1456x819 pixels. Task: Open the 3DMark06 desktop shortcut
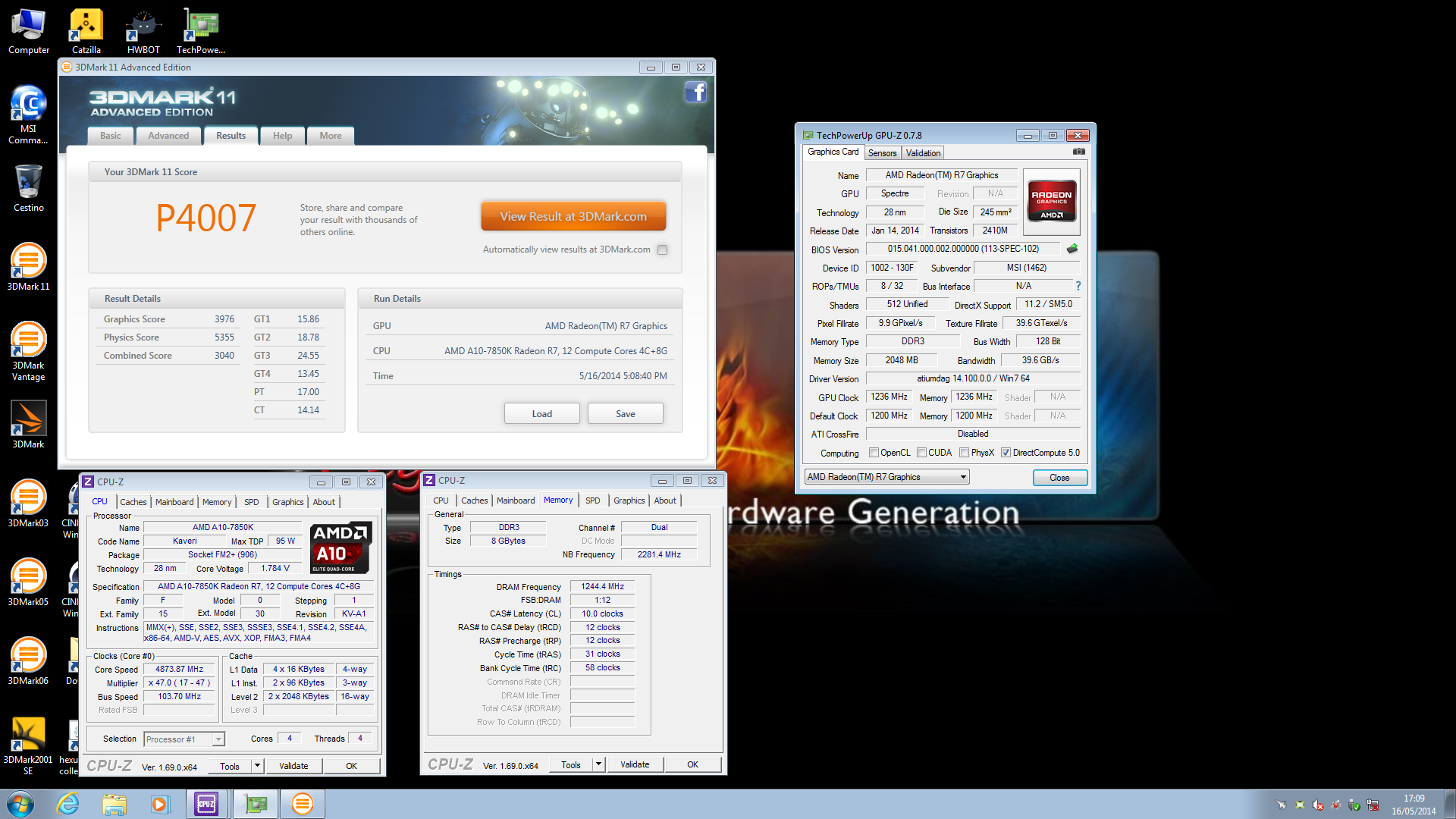[28, 661]
